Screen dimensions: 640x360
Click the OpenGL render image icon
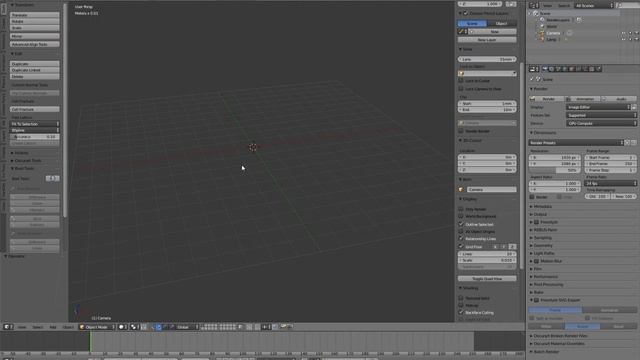[283, 327]
